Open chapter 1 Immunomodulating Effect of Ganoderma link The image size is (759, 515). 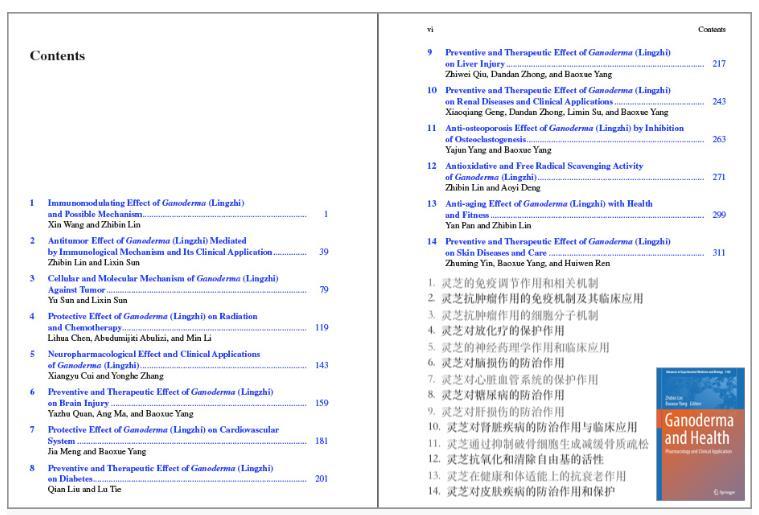point(146,208)
